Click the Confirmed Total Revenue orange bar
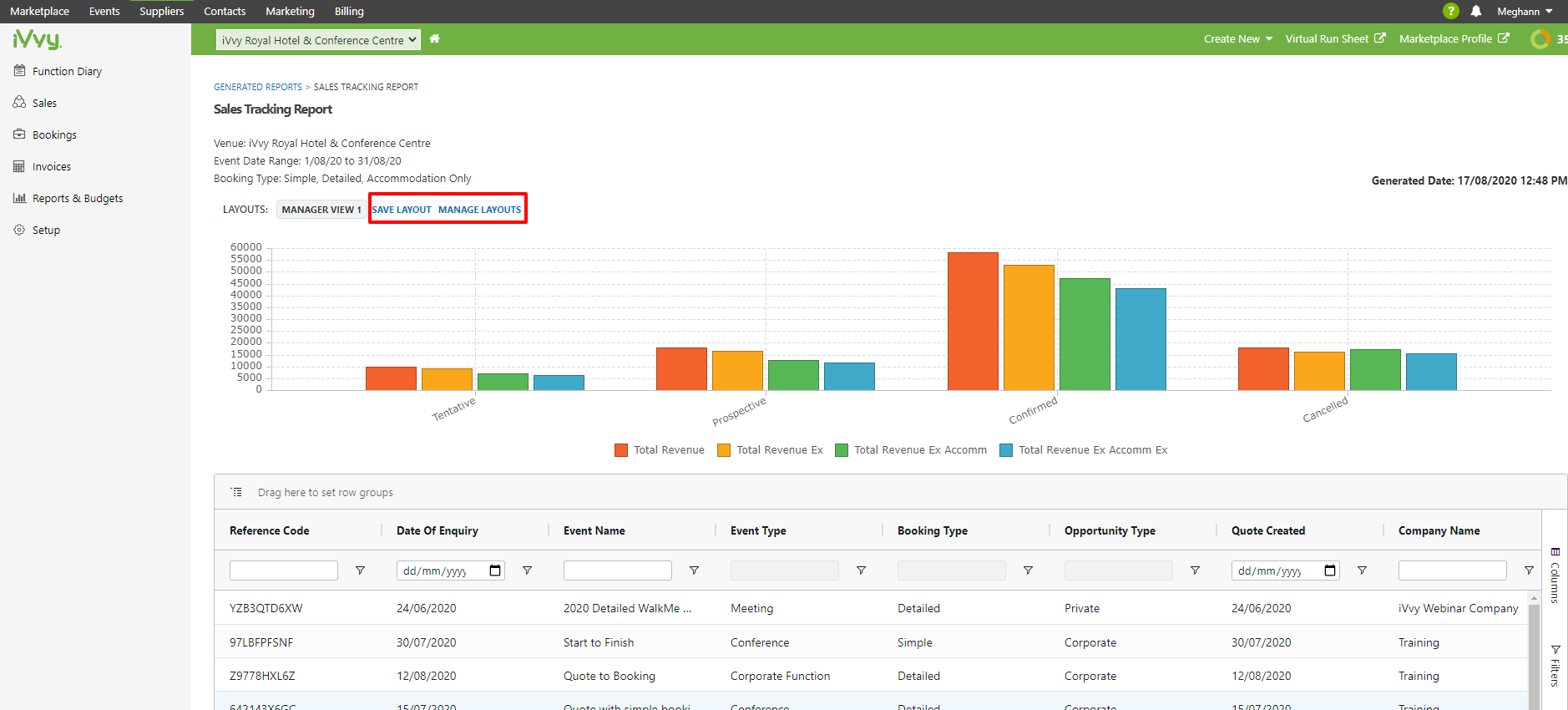 (x=973, y=321)
